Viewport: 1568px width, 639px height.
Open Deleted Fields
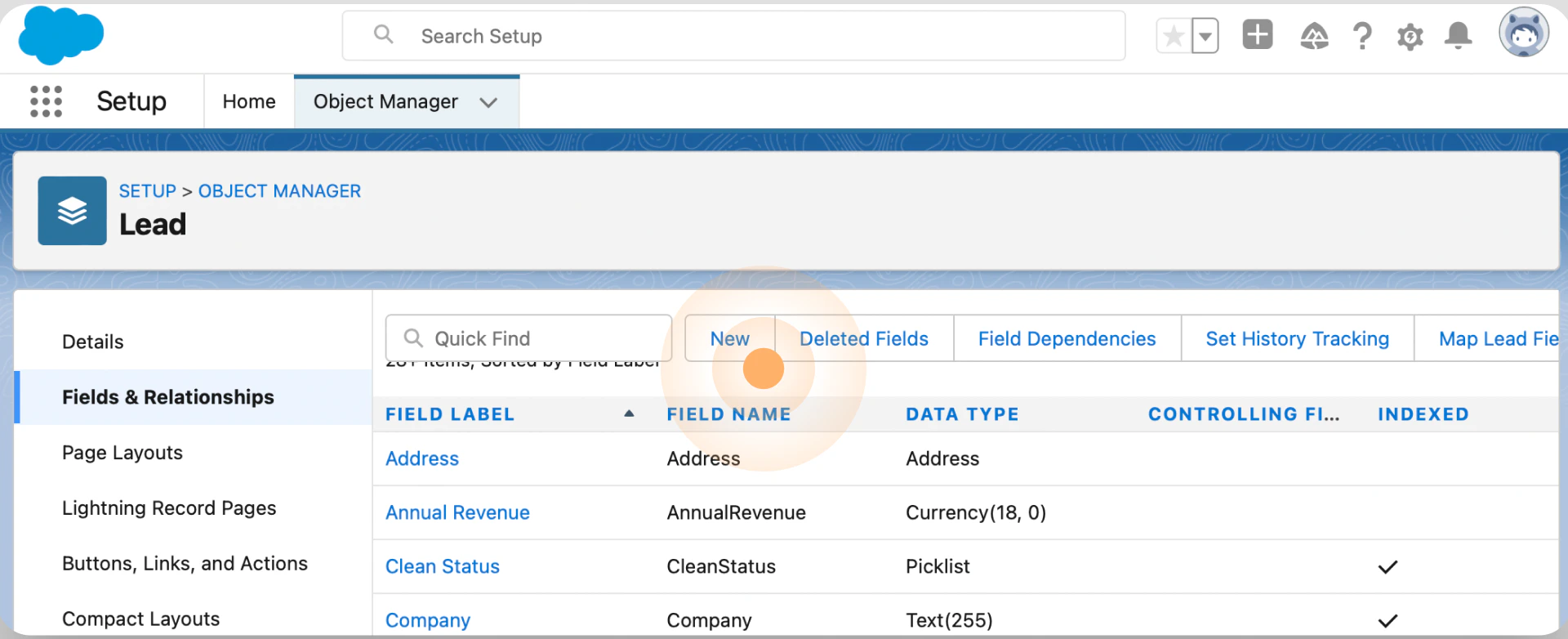coord(864,338)
